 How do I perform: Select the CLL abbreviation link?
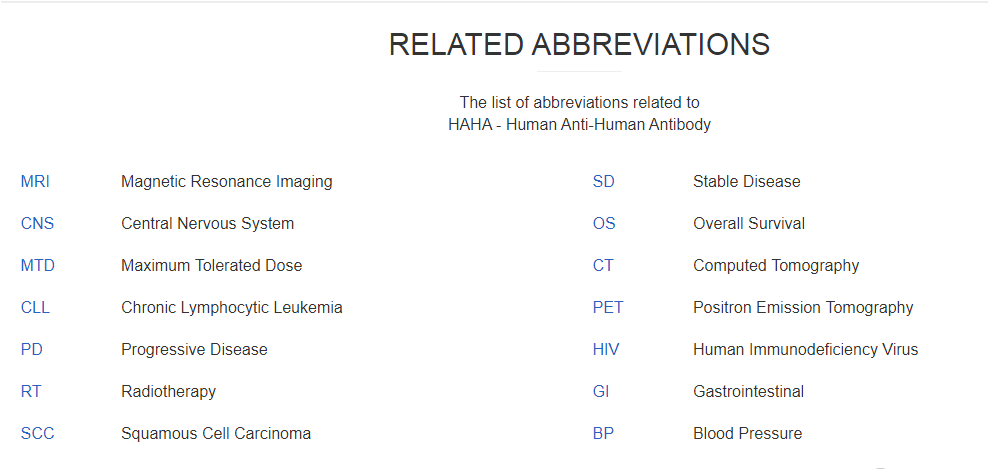click(35, 308)
